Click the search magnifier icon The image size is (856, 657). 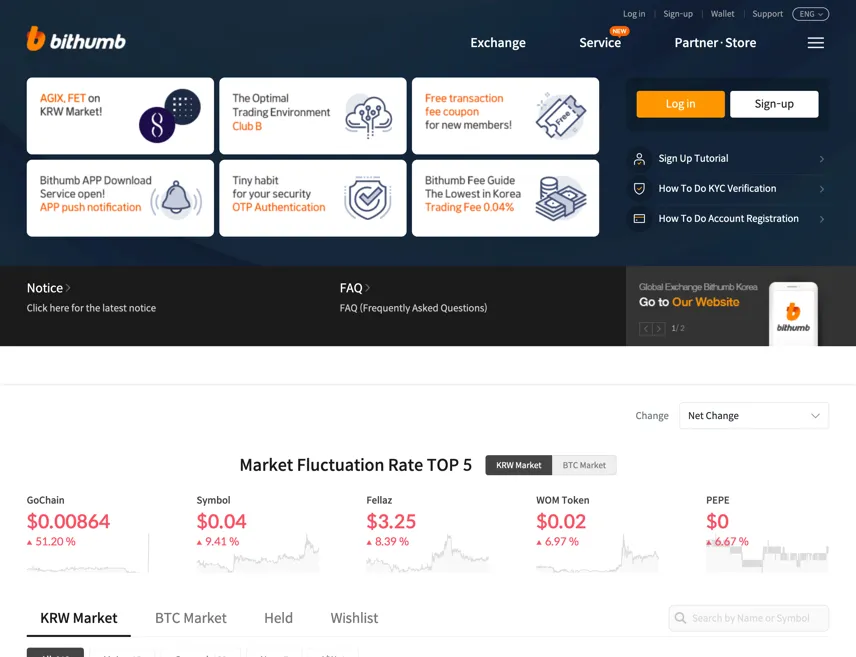pyautogui.click(x=680, y=618)
